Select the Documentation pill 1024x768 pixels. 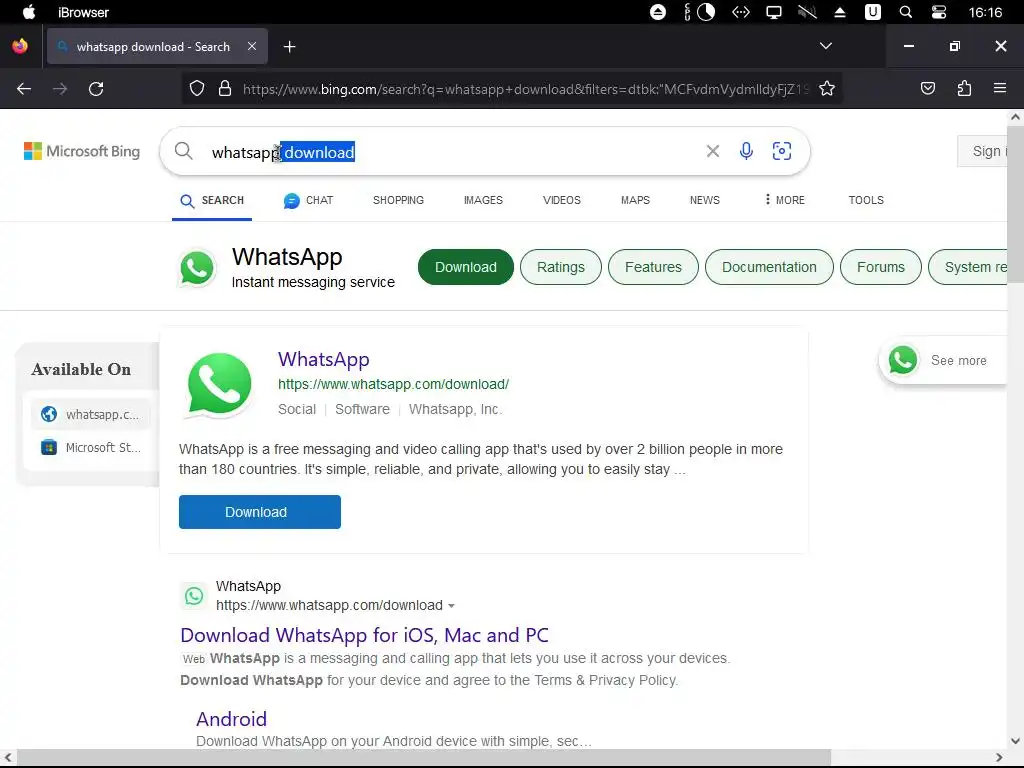pyautogui.click(x=769, y=267)
